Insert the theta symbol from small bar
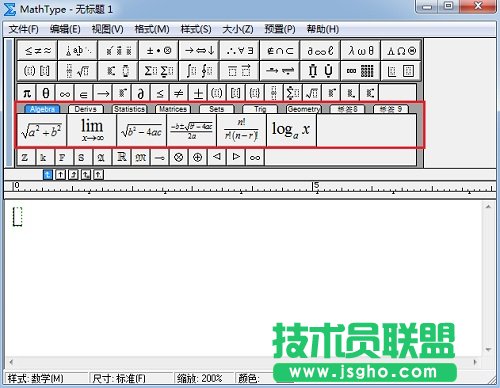 click(x=46, y=93)
